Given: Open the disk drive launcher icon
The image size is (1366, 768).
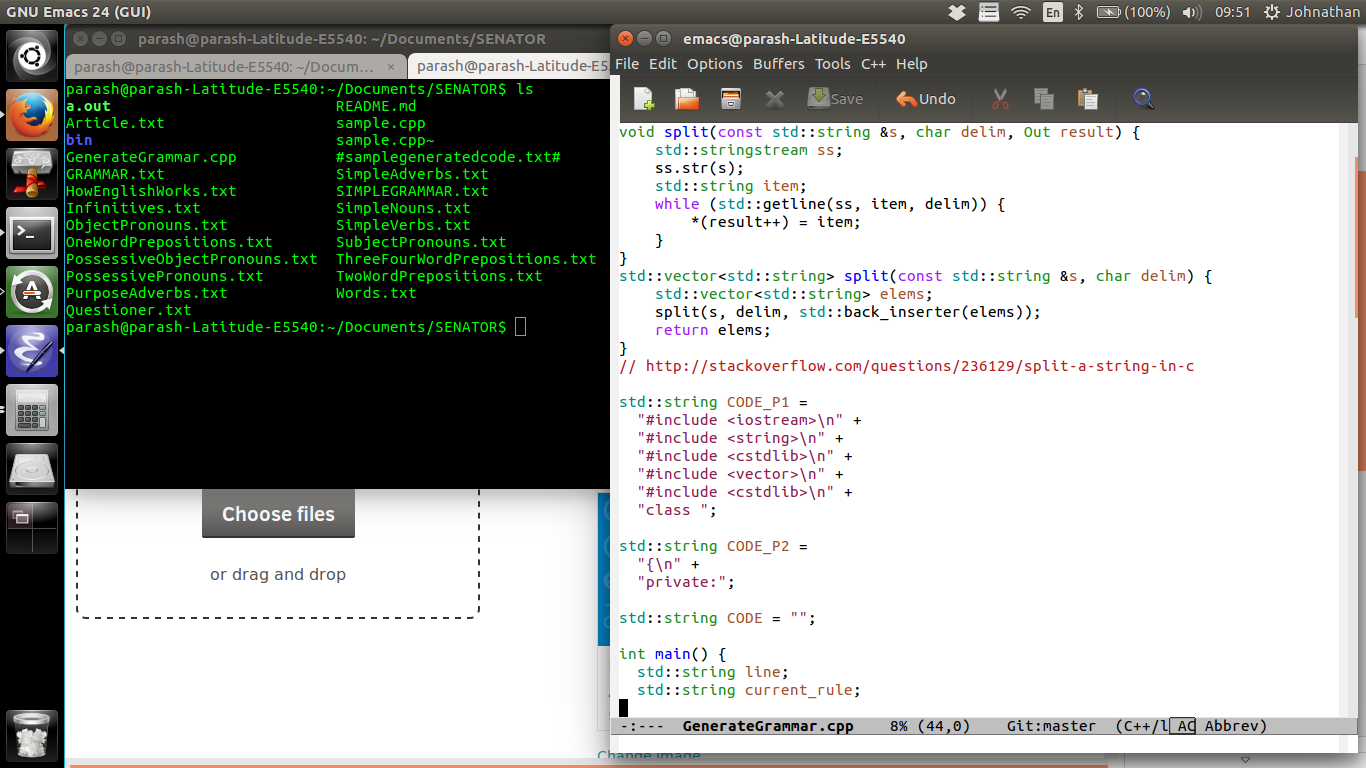Looking at the screenshot, I should point(32,469).
